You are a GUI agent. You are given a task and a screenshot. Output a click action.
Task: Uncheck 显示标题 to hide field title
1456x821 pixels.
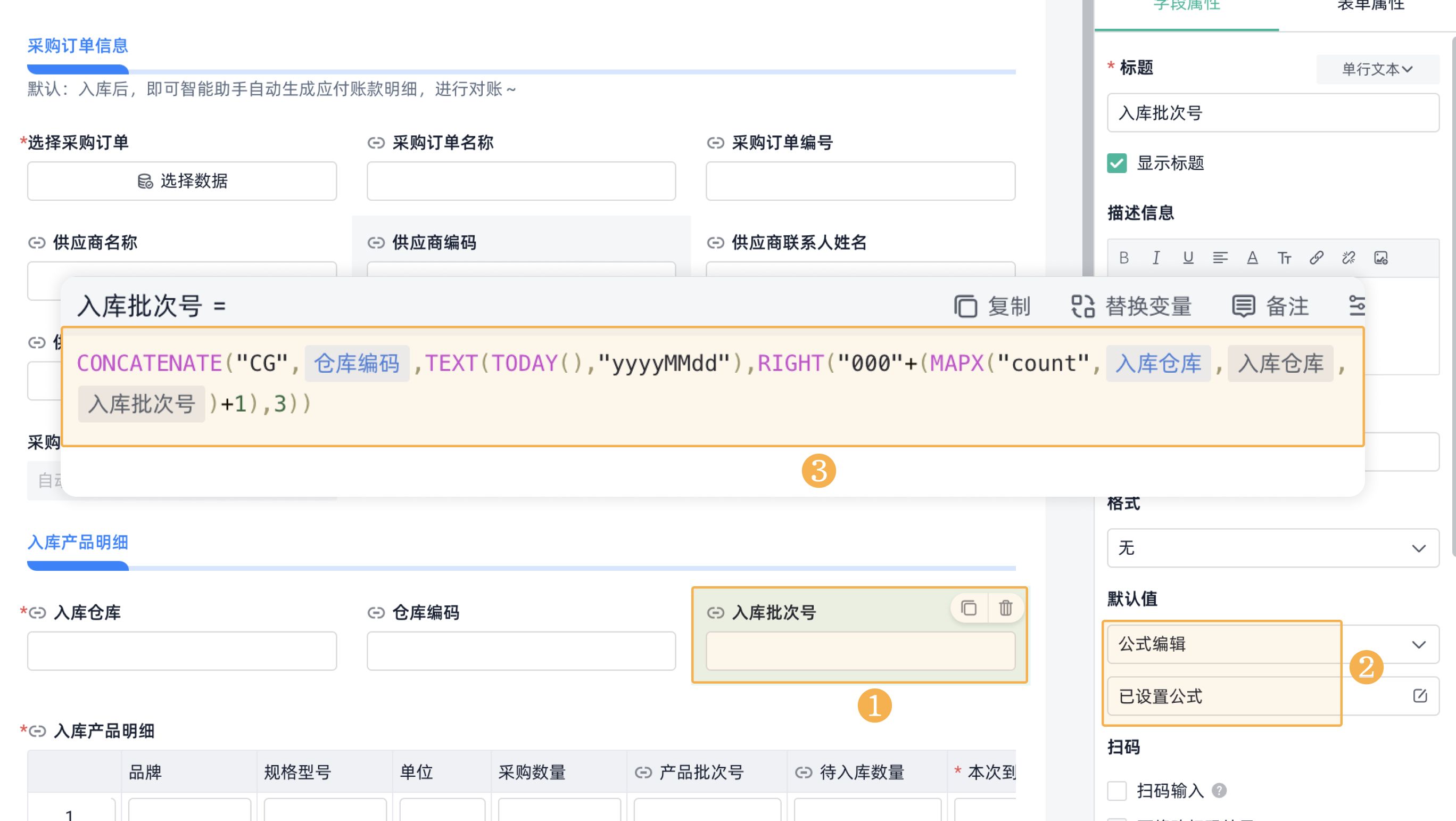pos(1116,163)
